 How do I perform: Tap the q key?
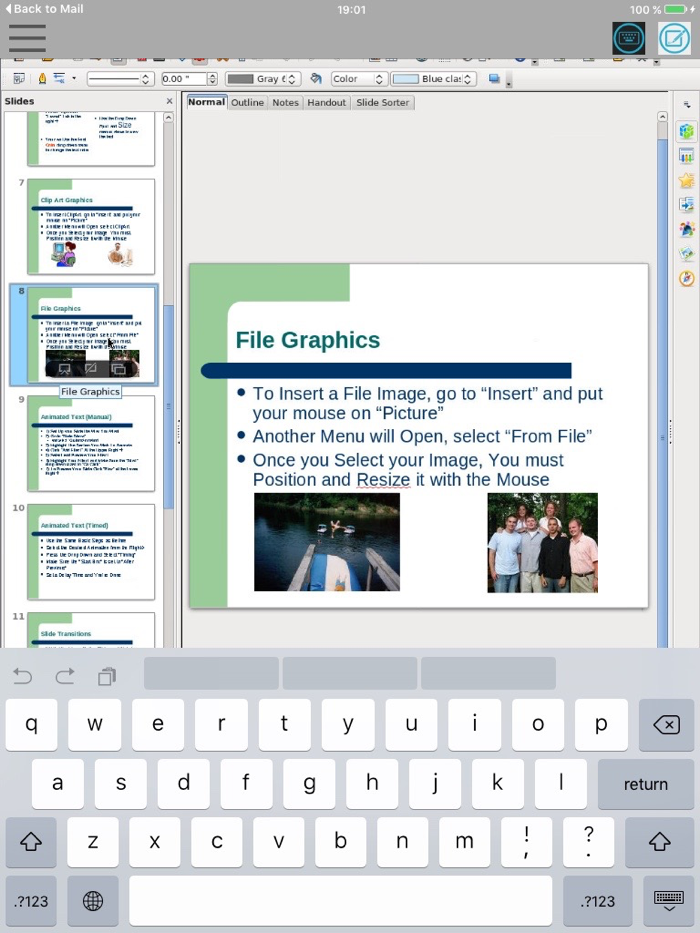32,724
